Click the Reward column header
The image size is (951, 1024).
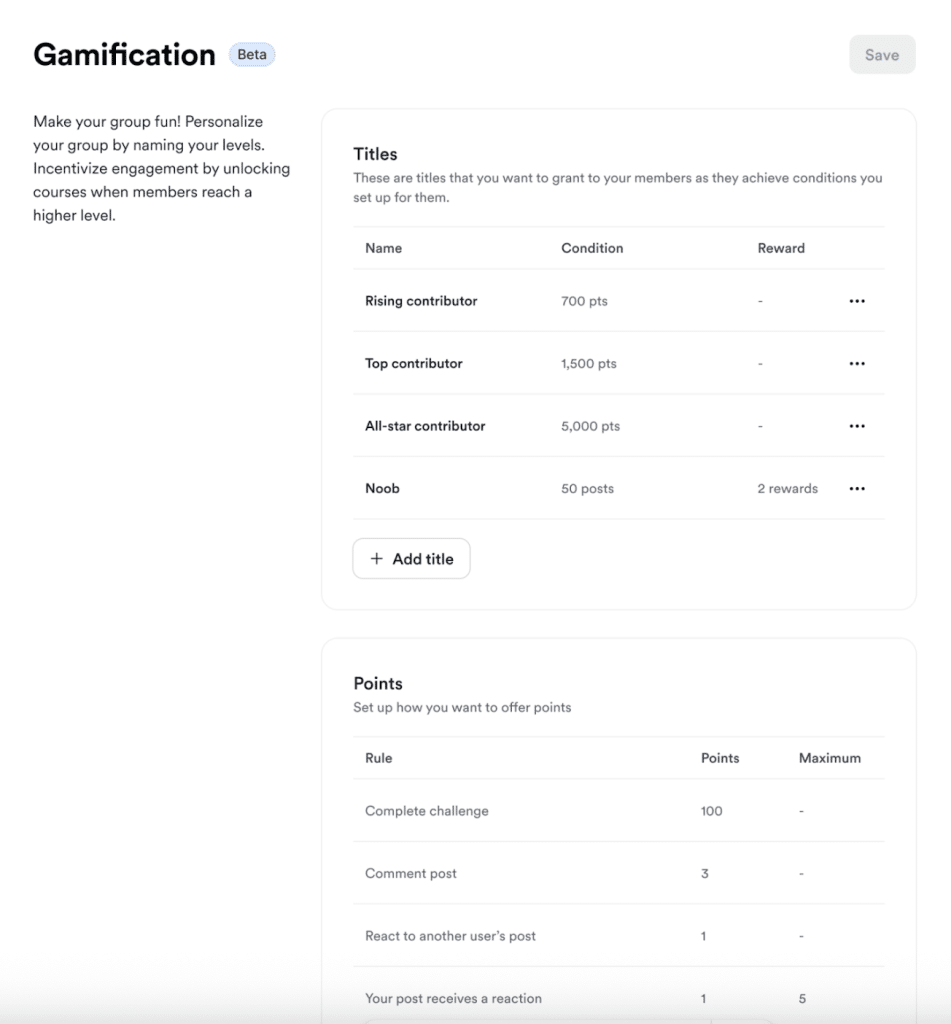coord(781,248)
